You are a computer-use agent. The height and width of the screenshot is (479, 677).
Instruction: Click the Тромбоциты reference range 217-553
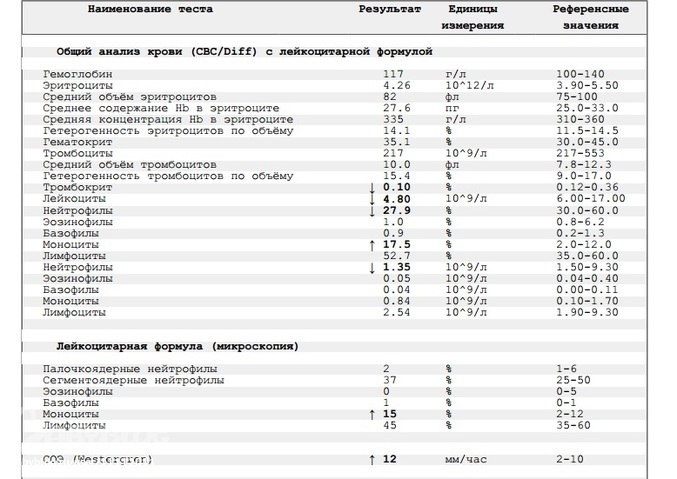[x=581, y=153]
